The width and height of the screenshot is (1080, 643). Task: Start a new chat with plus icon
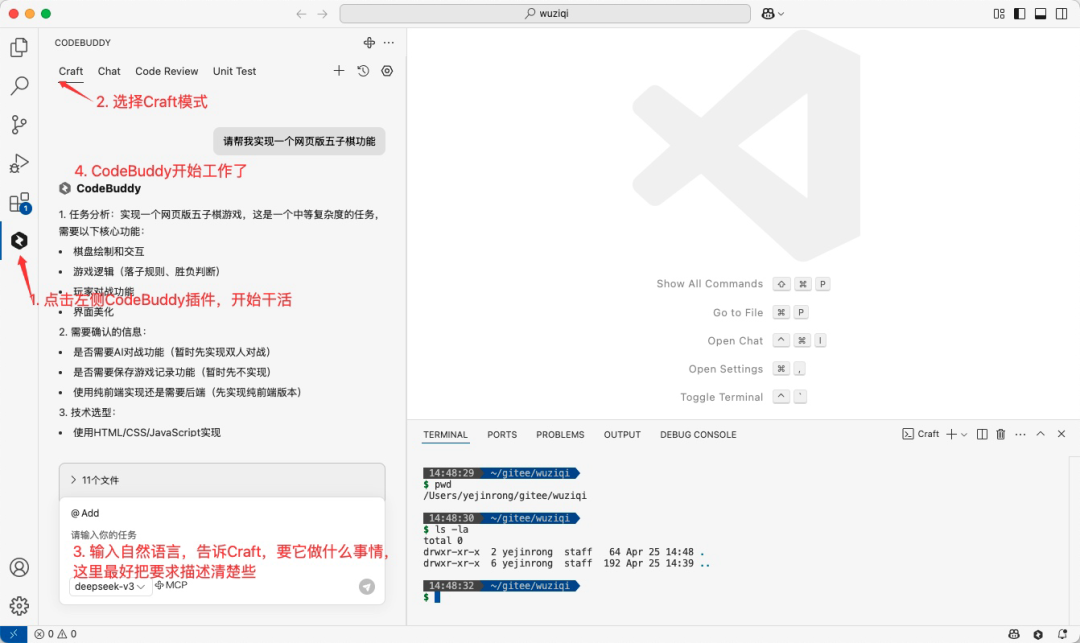coord(339,70)
